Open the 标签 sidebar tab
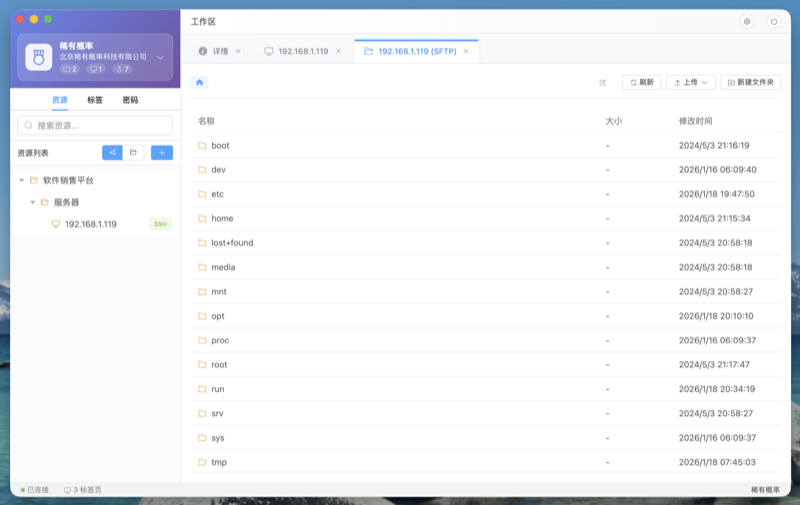This screenshot has height=505, width=800. click(x=95, y=100)
